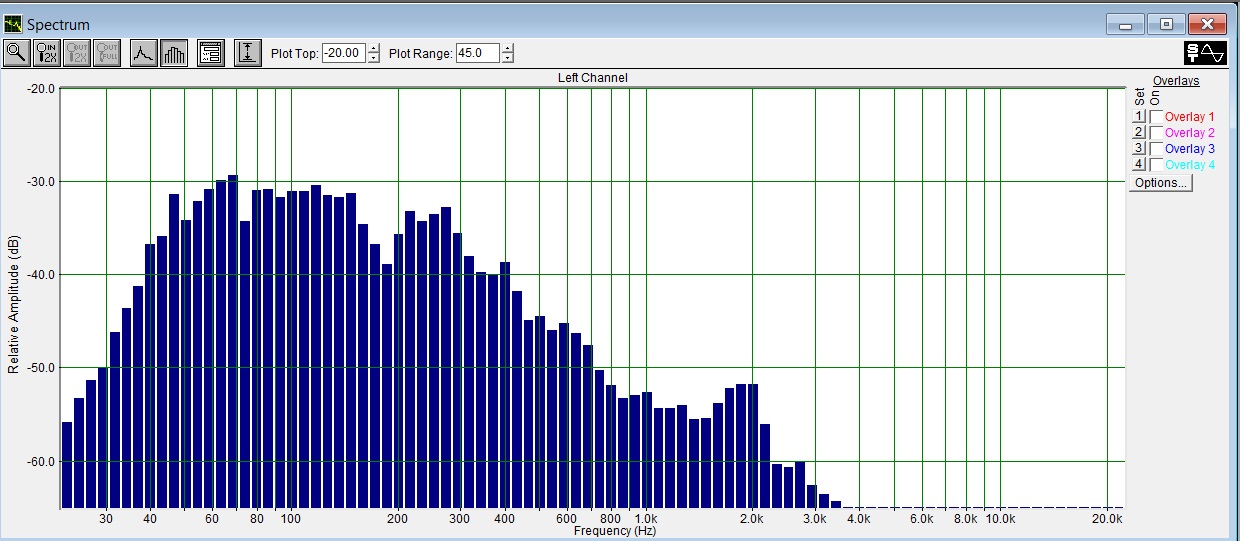The width and height of the screenshot is (1240, 541).
Task: Minimize the Spectrum window
Action: click(1125, 25)
